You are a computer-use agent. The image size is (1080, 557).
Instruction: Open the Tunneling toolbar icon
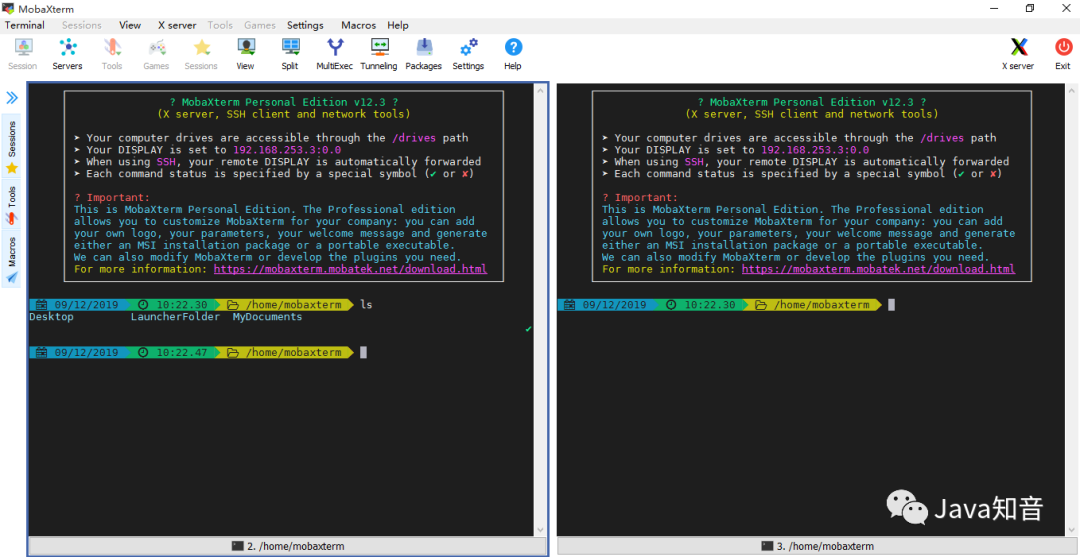click(379, 54)
